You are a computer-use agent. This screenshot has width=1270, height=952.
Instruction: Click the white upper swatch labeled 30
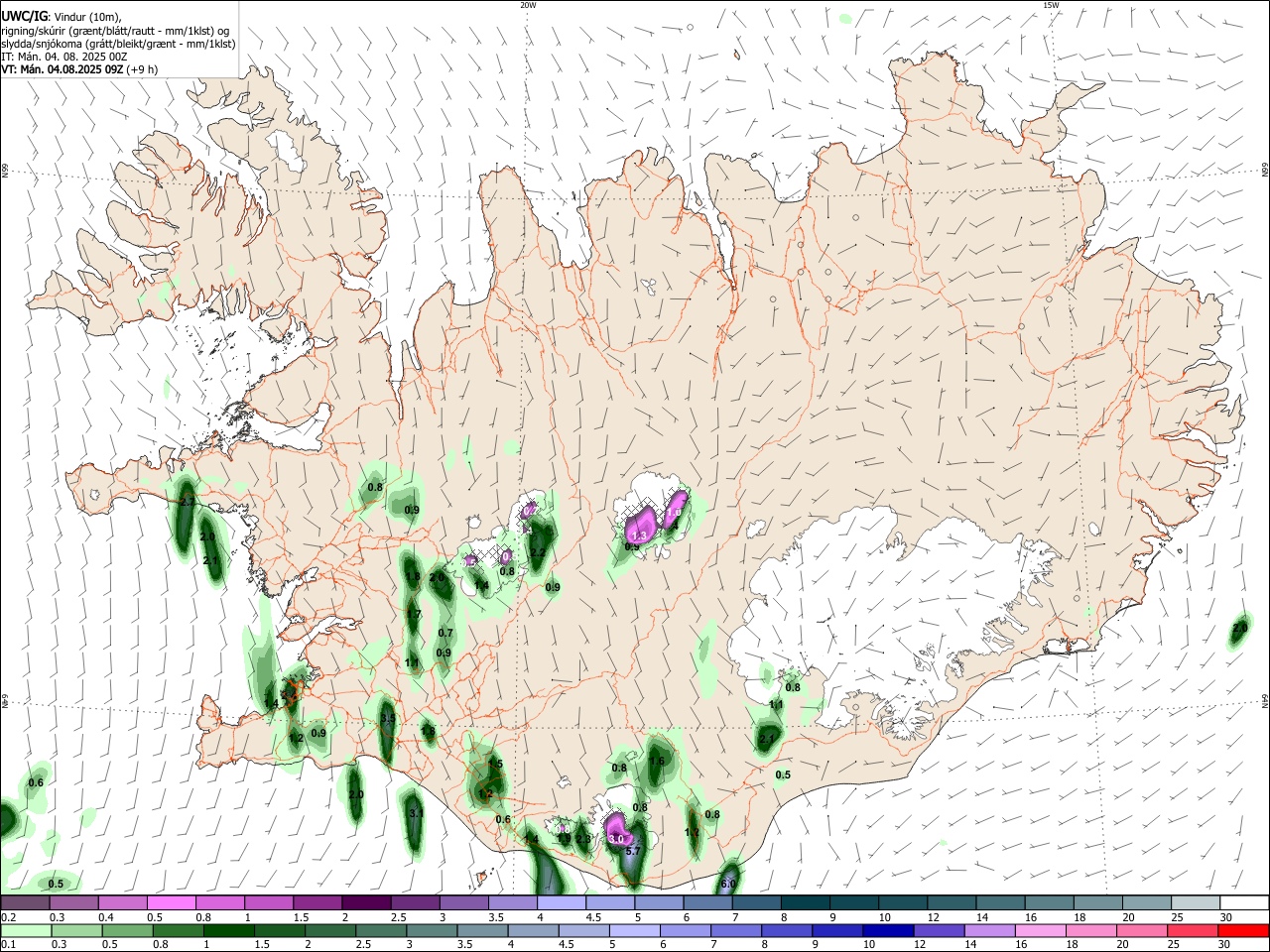1243,903
